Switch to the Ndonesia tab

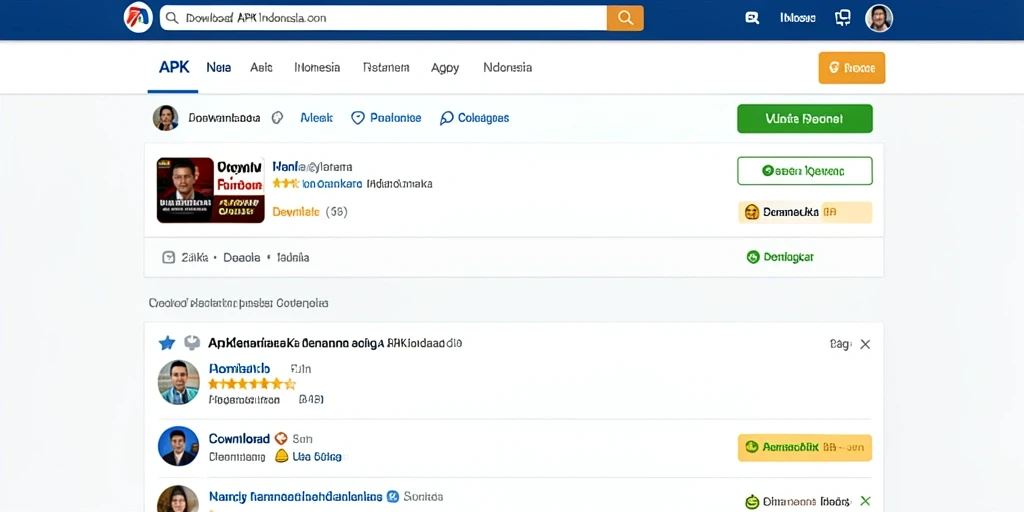pos(507,67)
